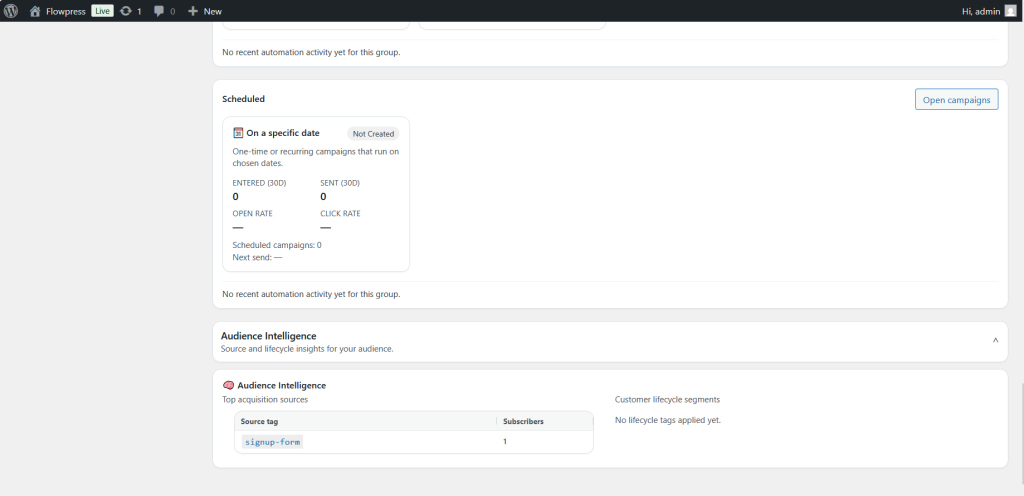Screen dimensions: 1024x496
Task: Click the CLICK RATE label
Action: tap(340, 213)
